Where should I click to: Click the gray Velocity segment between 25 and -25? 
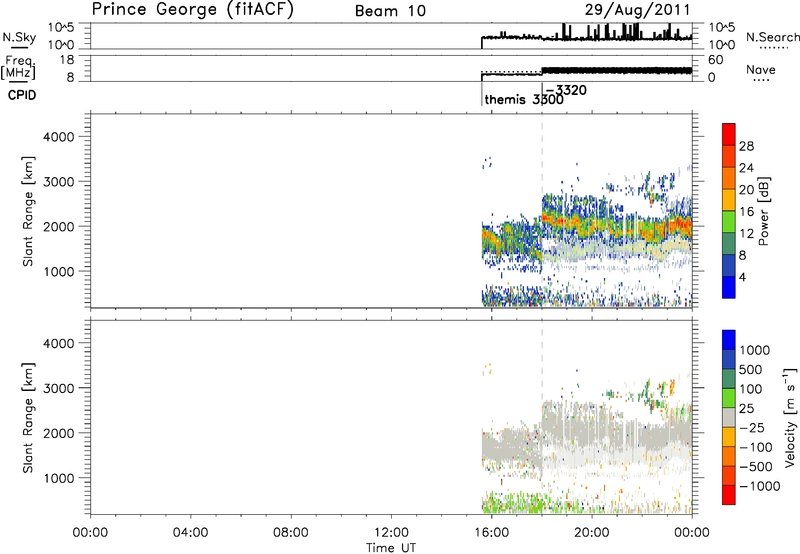point(729,417)
